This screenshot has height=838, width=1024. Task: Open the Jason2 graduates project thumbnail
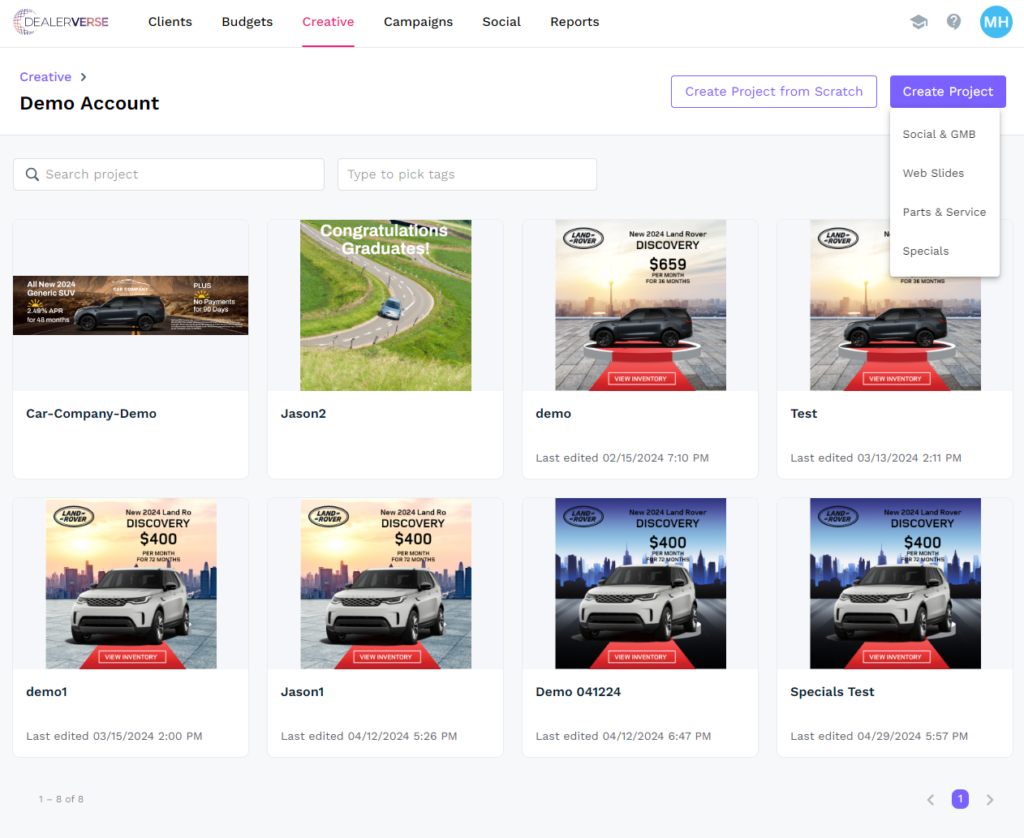pyautogui.click(x=385, y=305)
